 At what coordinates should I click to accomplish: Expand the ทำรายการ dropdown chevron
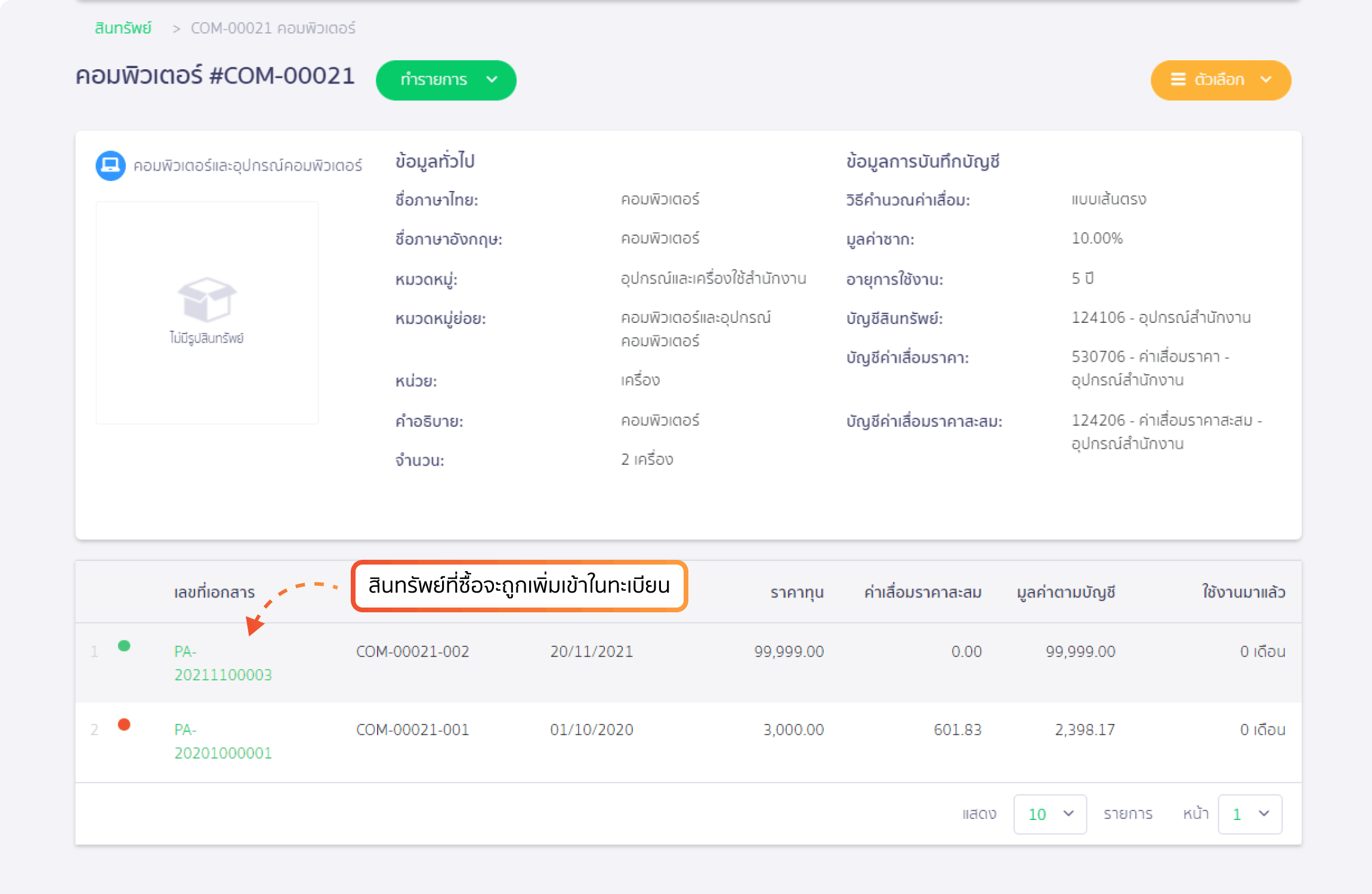492,79
